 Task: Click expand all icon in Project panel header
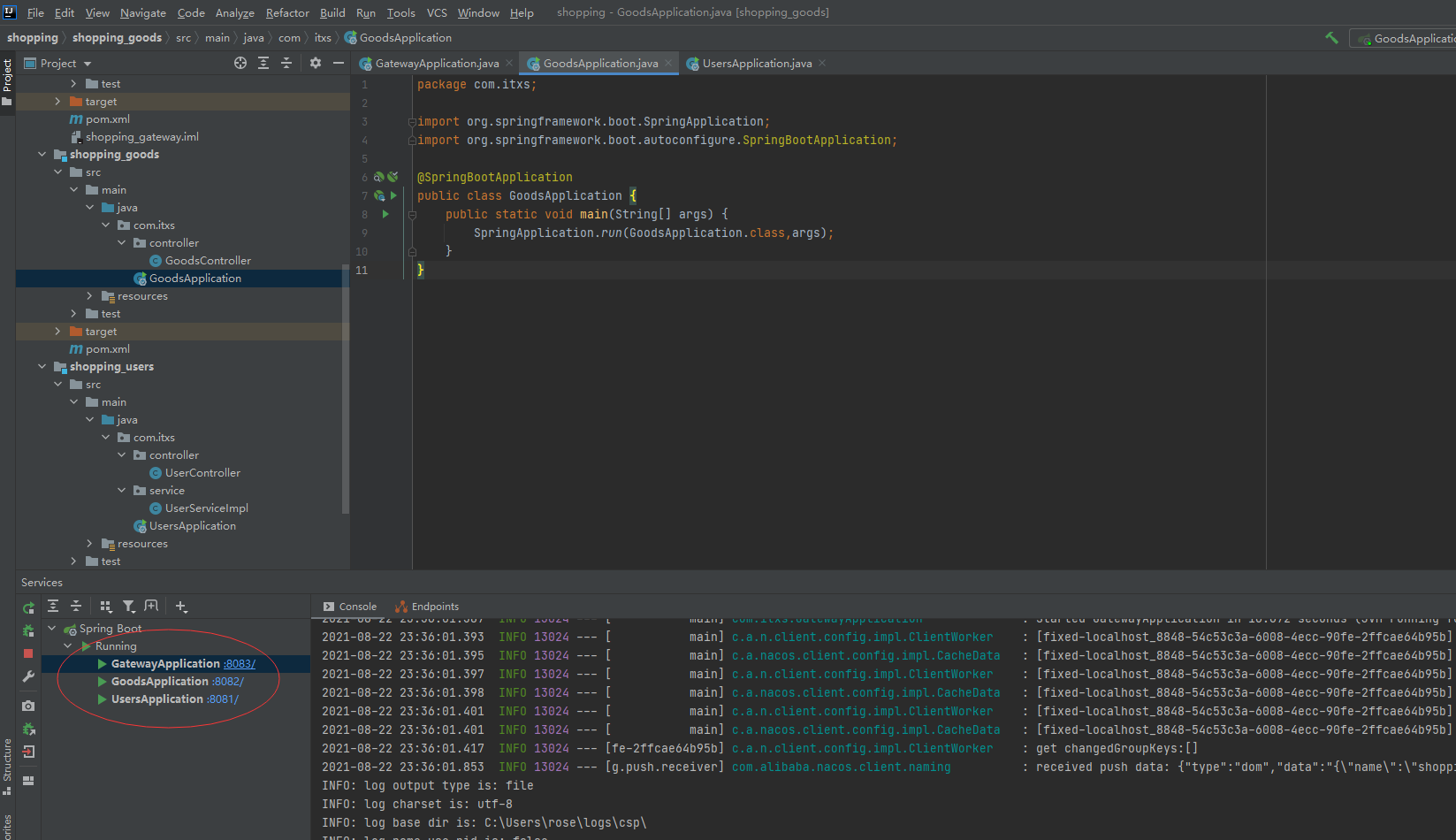tap(263, 63)
